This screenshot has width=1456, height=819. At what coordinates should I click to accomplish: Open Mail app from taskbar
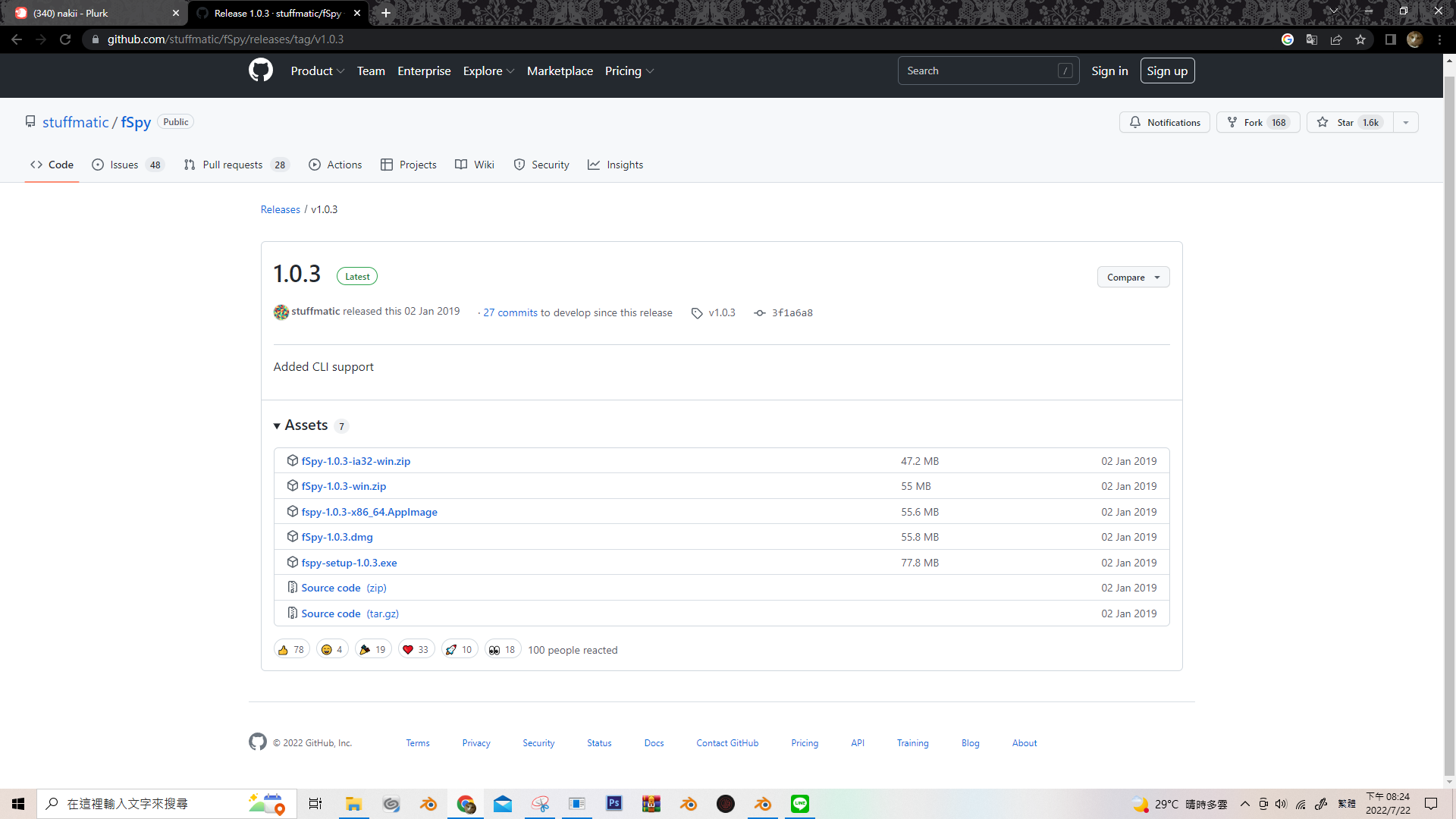click(503, 804)
